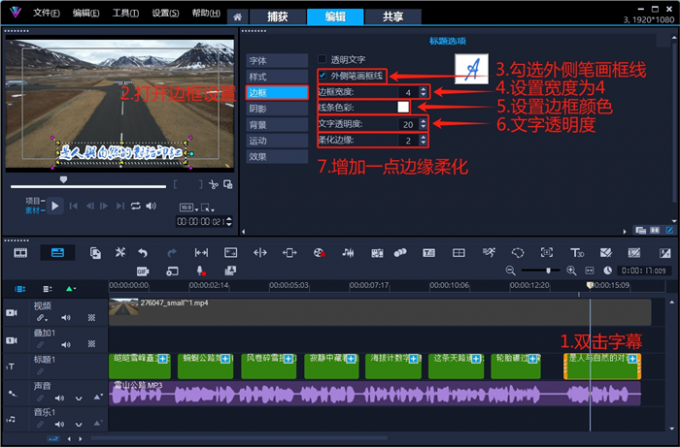Fit the project in the timeline window
Viewport: 680px width, 447px height.
(x=589, y=271)
